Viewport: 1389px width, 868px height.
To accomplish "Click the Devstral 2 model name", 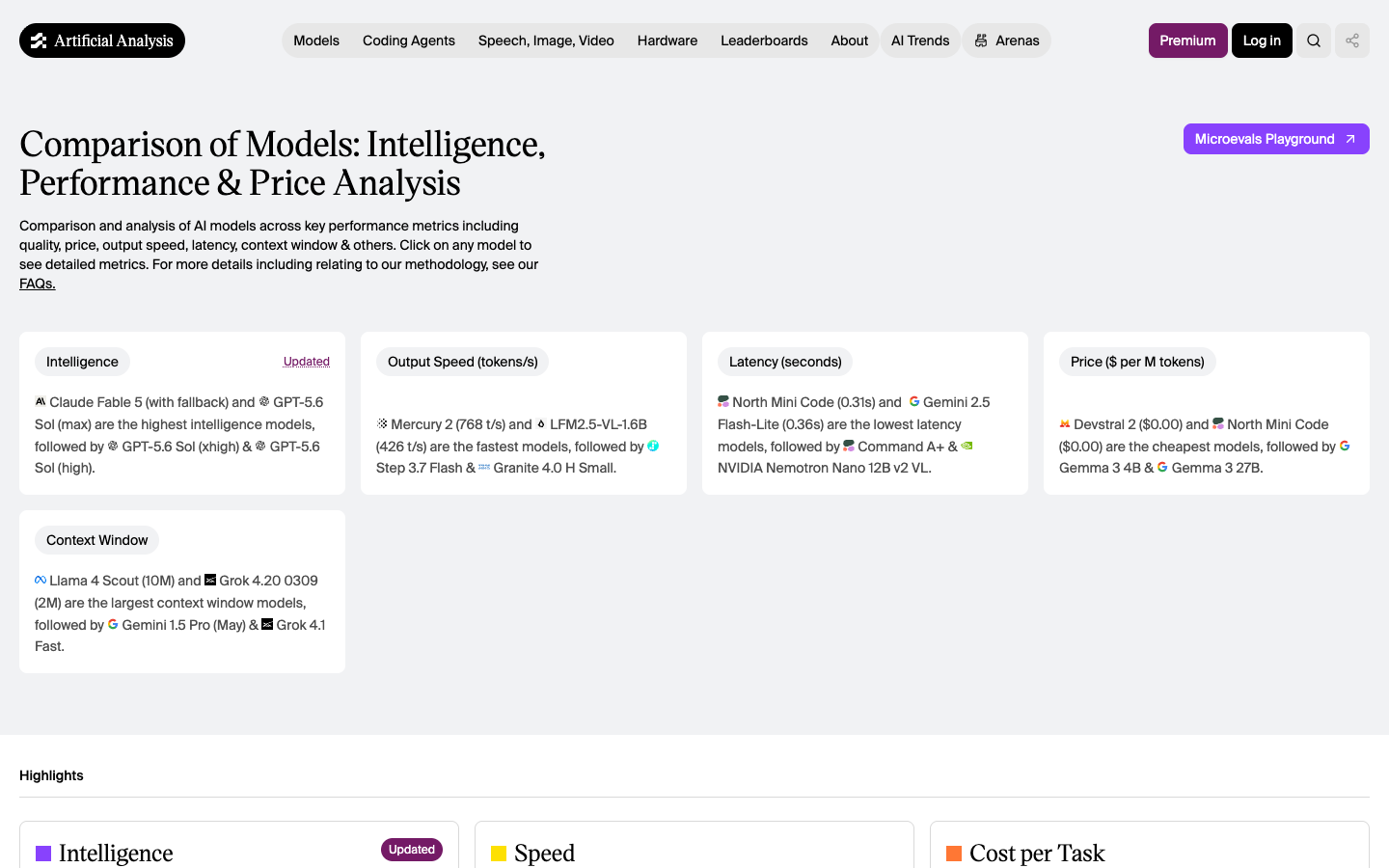I will coord(1104,423).
